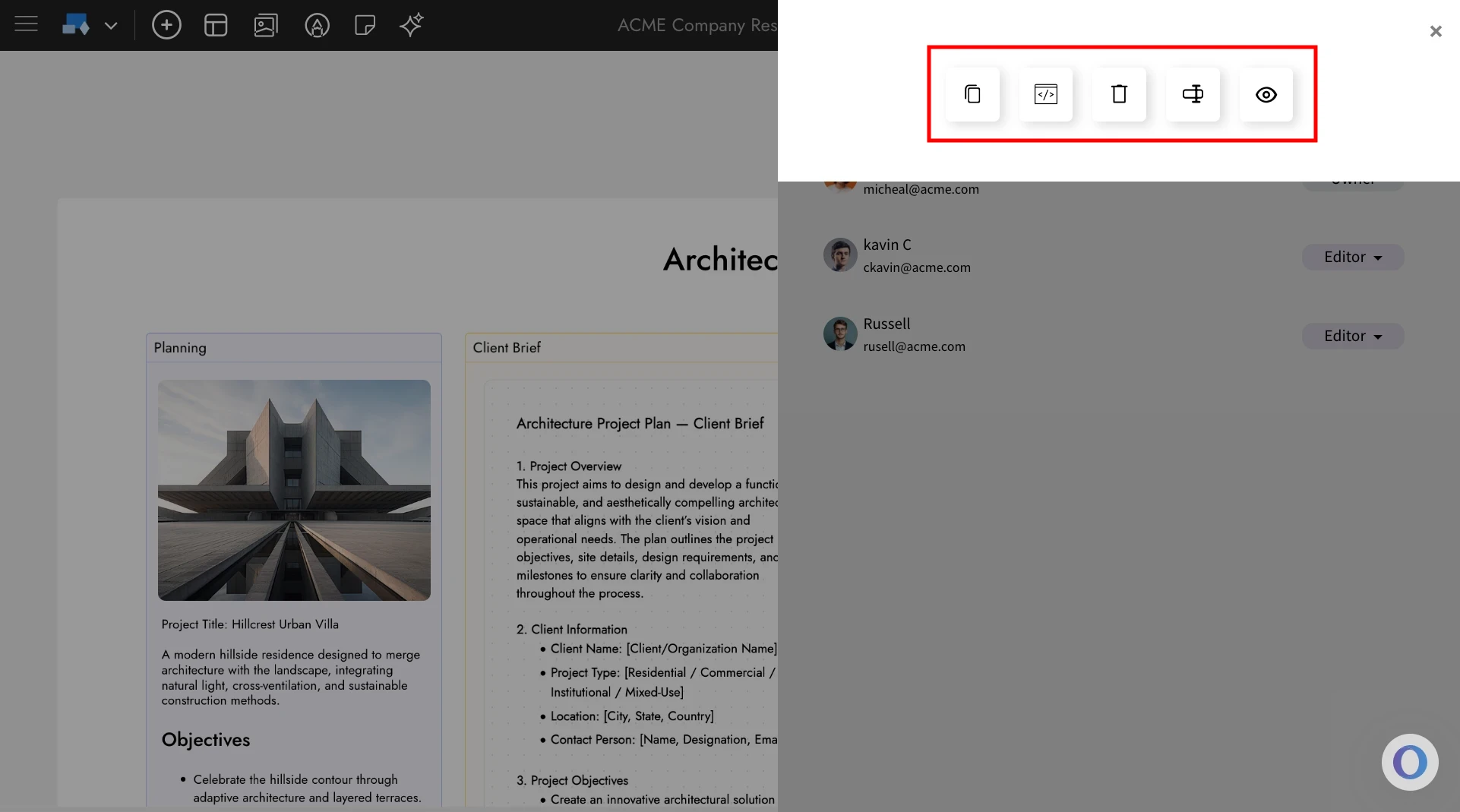This screenshot has width=1460, height=812.
Task: Rename using the text cursor icon
Action: (x=1192, y=94)
